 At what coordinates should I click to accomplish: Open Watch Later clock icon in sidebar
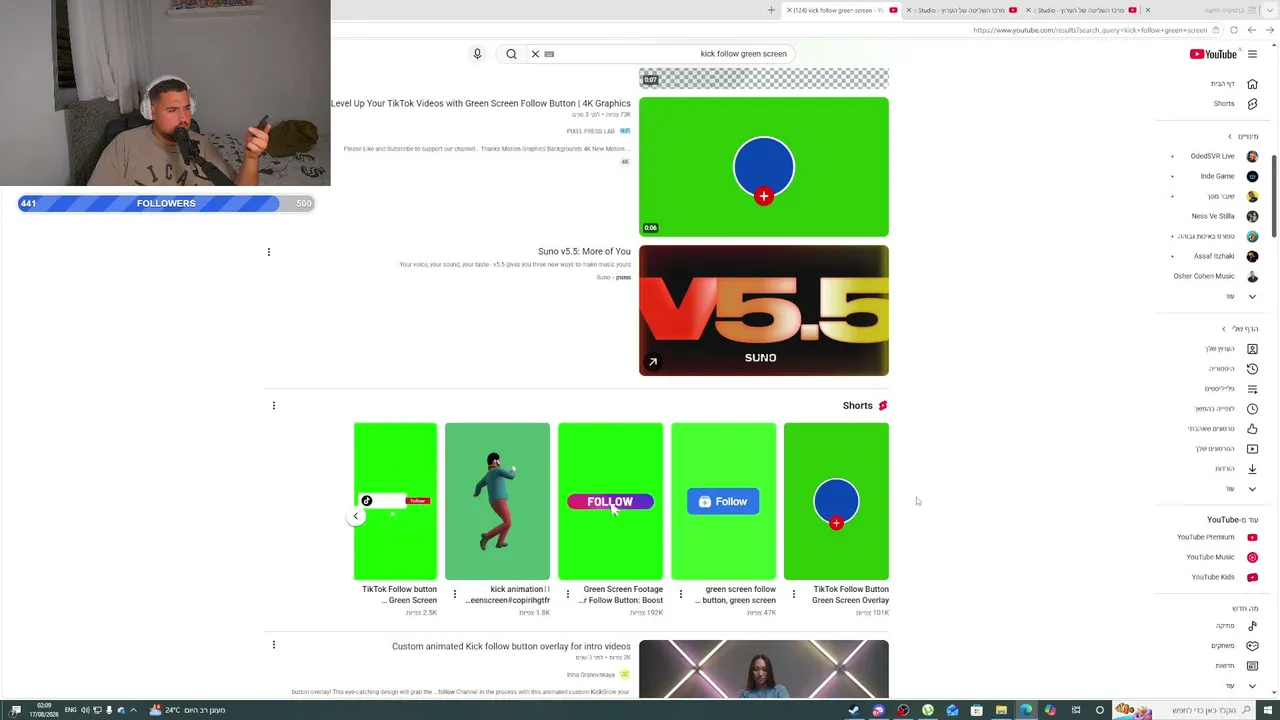(1252, 409)
